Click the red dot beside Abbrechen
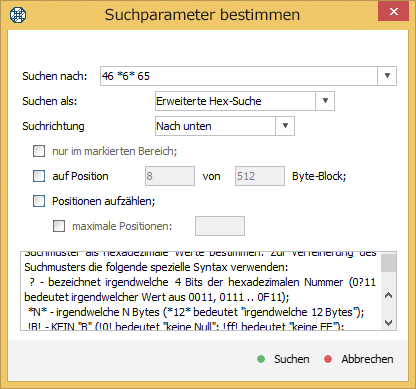This screenshot has width=416, height=389. click(x=328, y=359)
